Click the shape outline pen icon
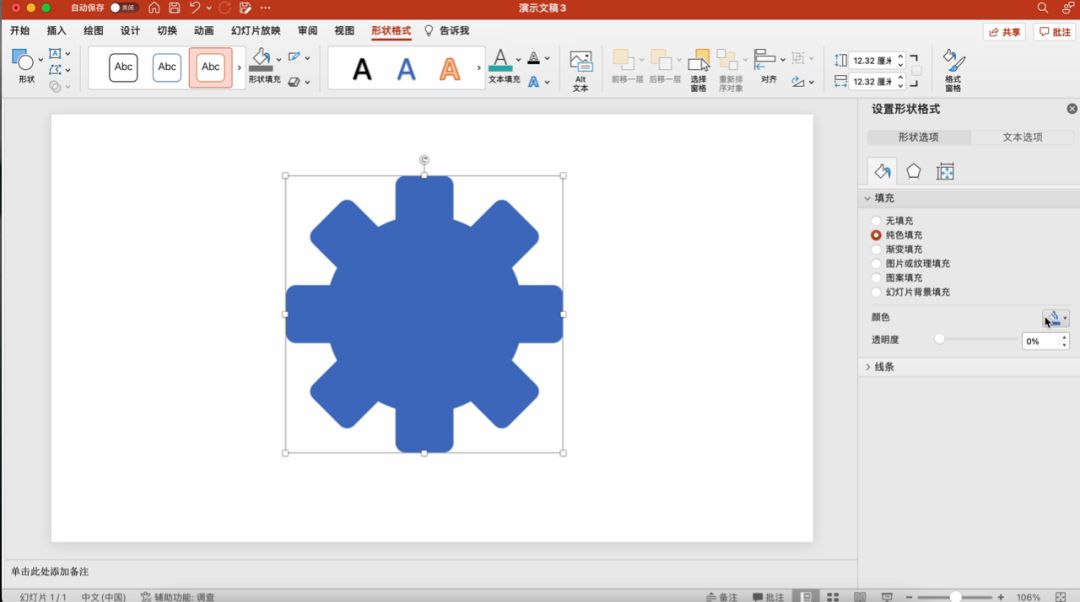 point(295,58)
